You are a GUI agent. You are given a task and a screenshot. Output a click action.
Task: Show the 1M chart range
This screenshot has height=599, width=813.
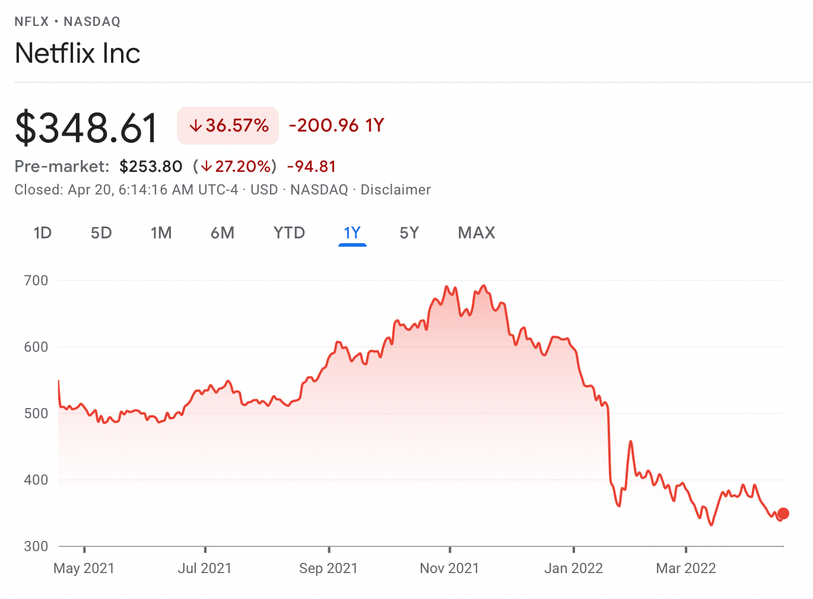click(161, 233)
